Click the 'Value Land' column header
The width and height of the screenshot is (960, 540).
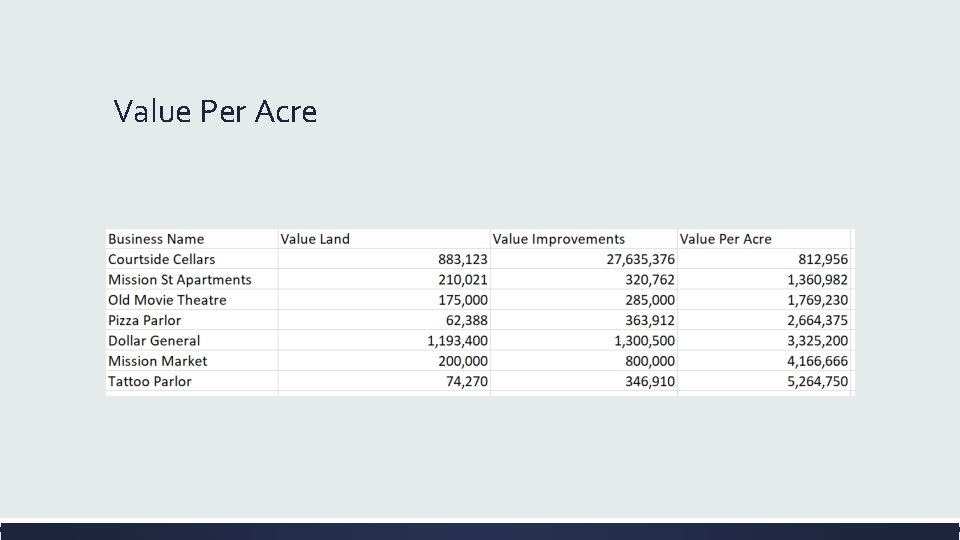click(x=315, y=239)
